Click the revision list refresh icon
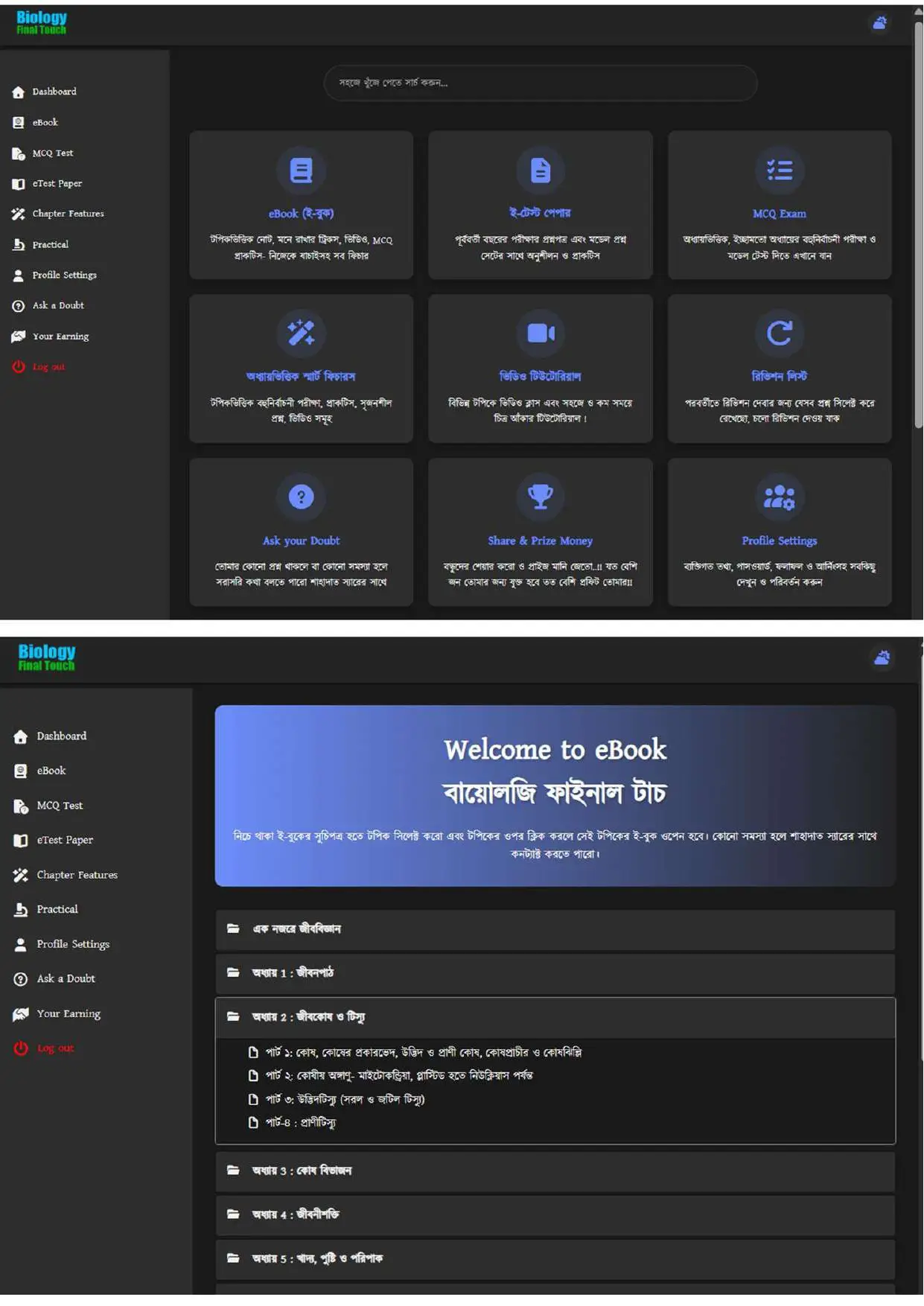The height and width of the screenshot is (1306, 924). [779, 333]
